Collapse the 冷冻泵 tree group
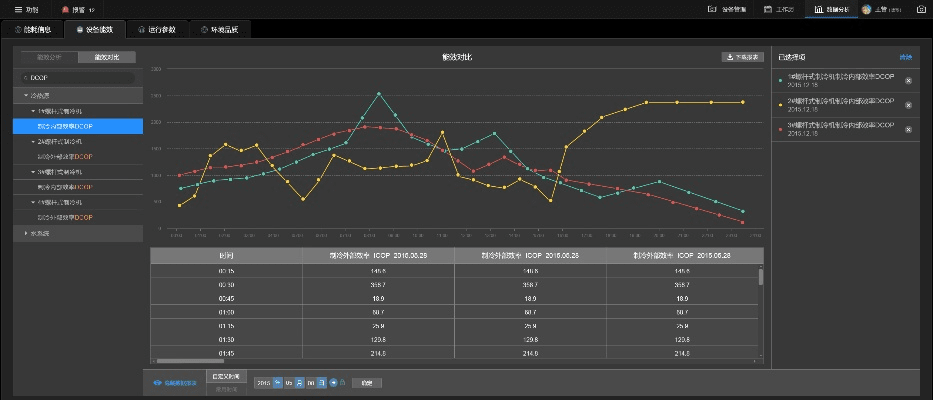This screenshot has height=400, width=933. coord(27,95)
